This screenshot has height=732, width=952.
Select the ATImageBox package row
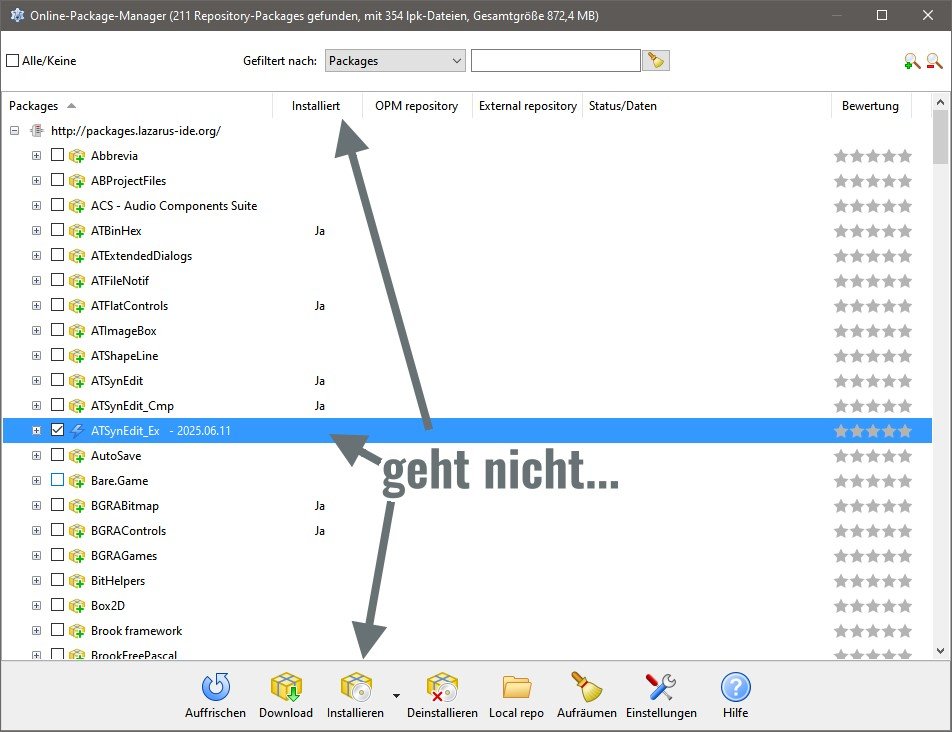468,331
